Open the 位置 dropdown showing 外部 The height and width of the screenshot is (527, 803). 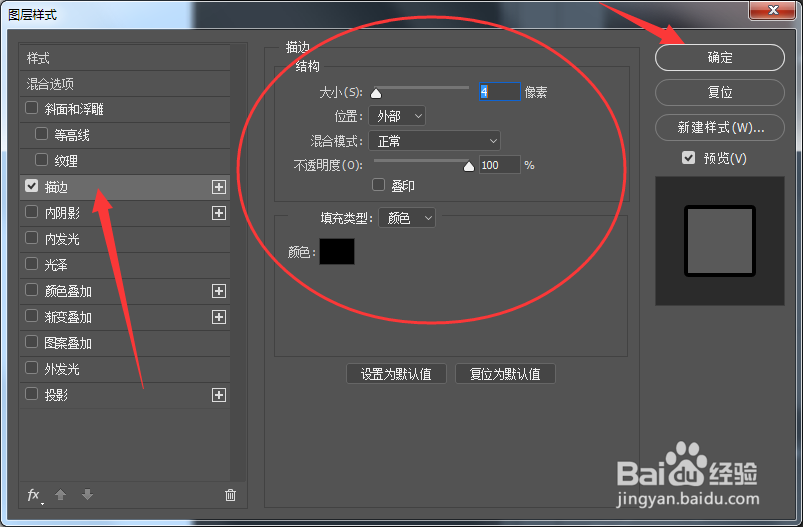click(397, 116)
